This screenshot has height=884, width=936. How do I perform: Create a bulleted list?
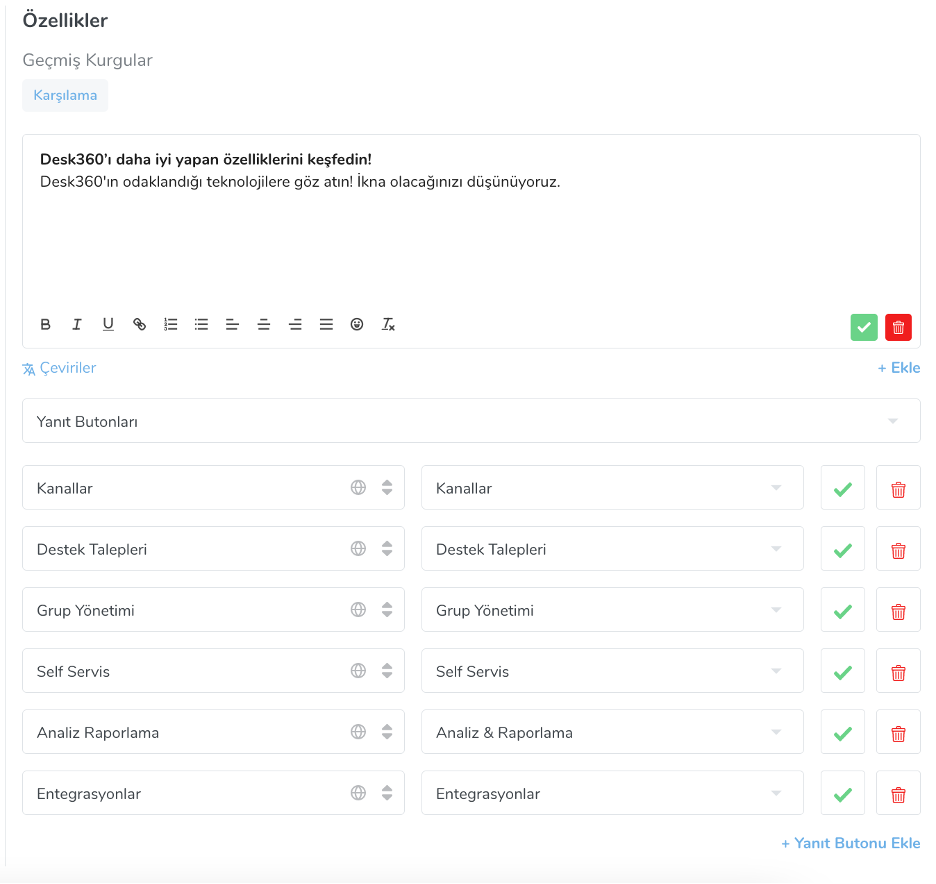(x=202, y=325)
